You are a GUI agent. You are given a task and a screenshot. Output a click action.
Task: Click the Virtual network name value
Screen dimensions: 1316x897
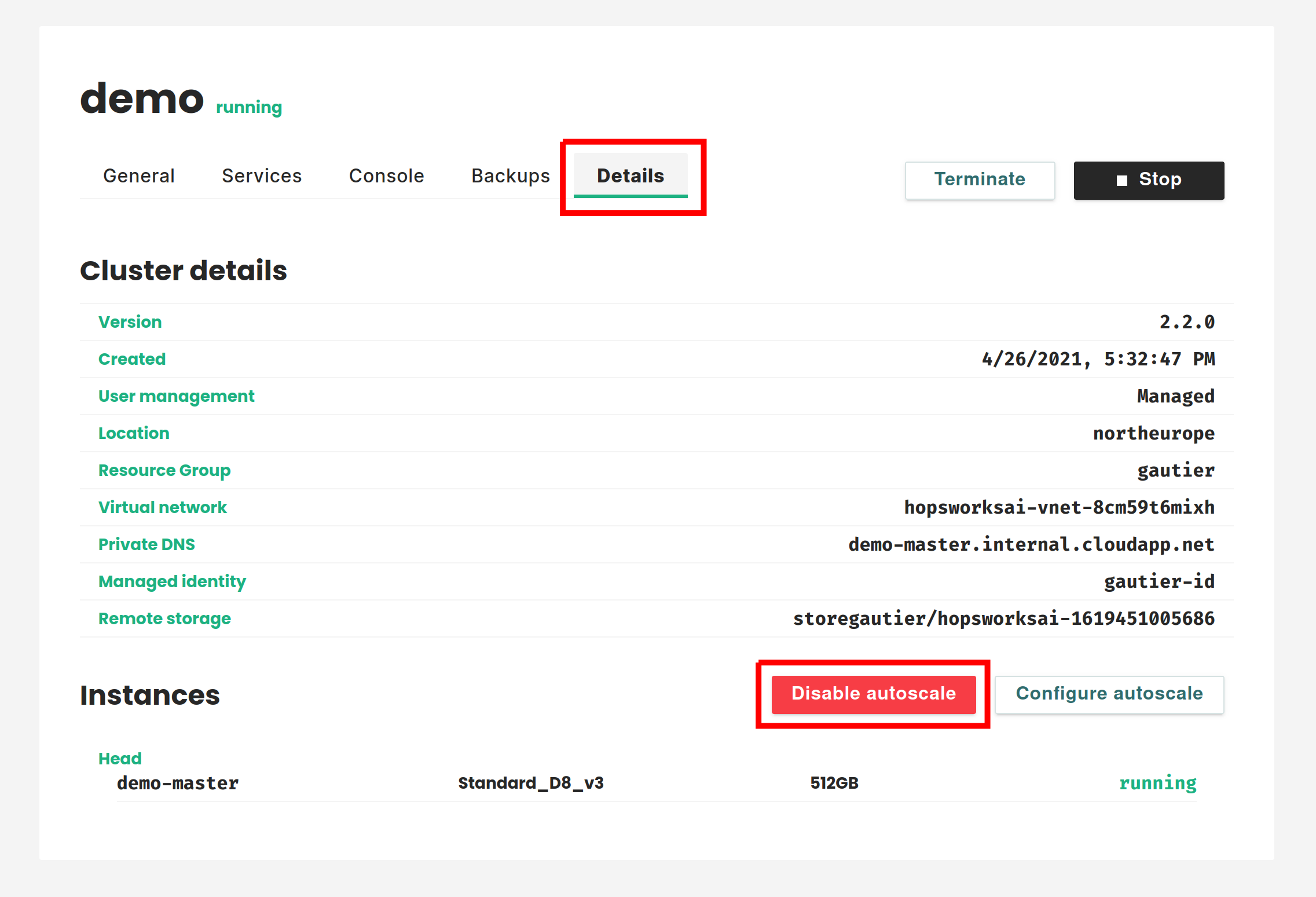pos(1059,507)
